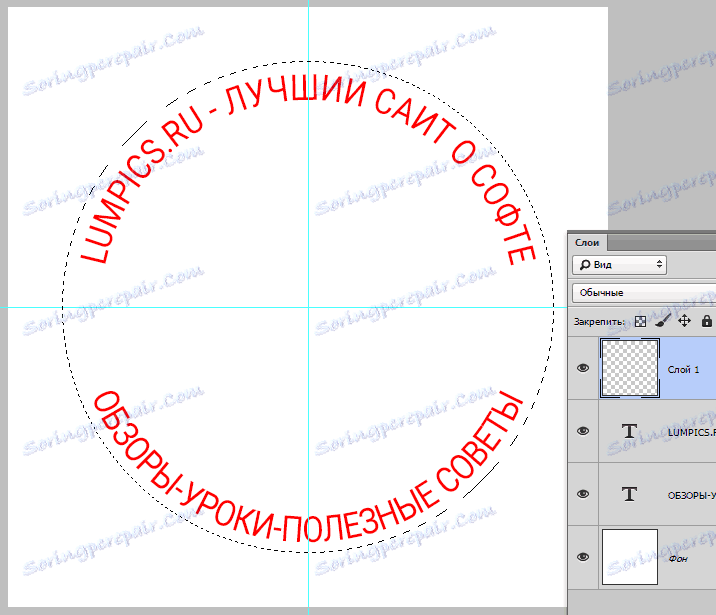The image size is (716, 615).
Task: Open the Обычные blend mode dropdown
Action: click(644, 293)
